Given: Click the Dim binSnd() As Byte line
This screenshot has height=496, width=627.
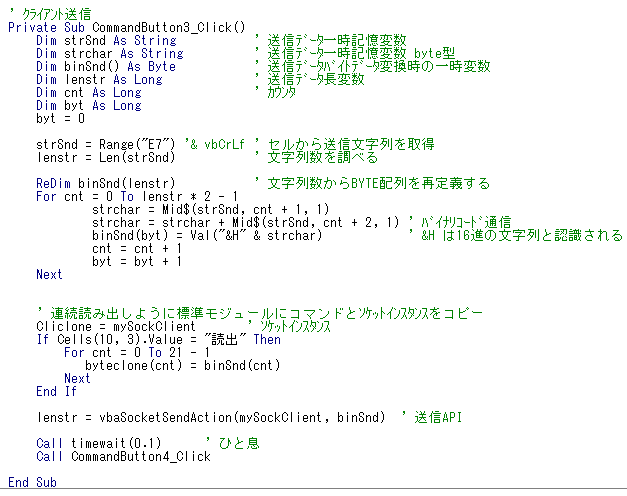Looking at the screenshot, I should coord(106,66).
